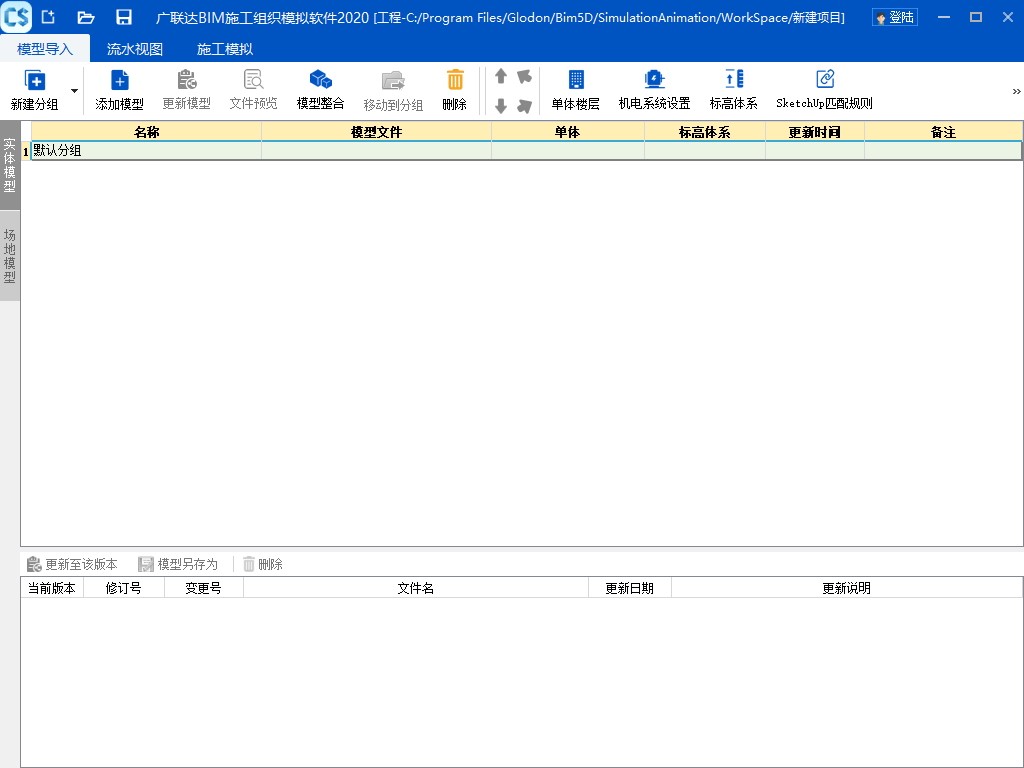1024x768 pixels.
Task: Click the 当前版本 column header
Action: pos(52,588)
